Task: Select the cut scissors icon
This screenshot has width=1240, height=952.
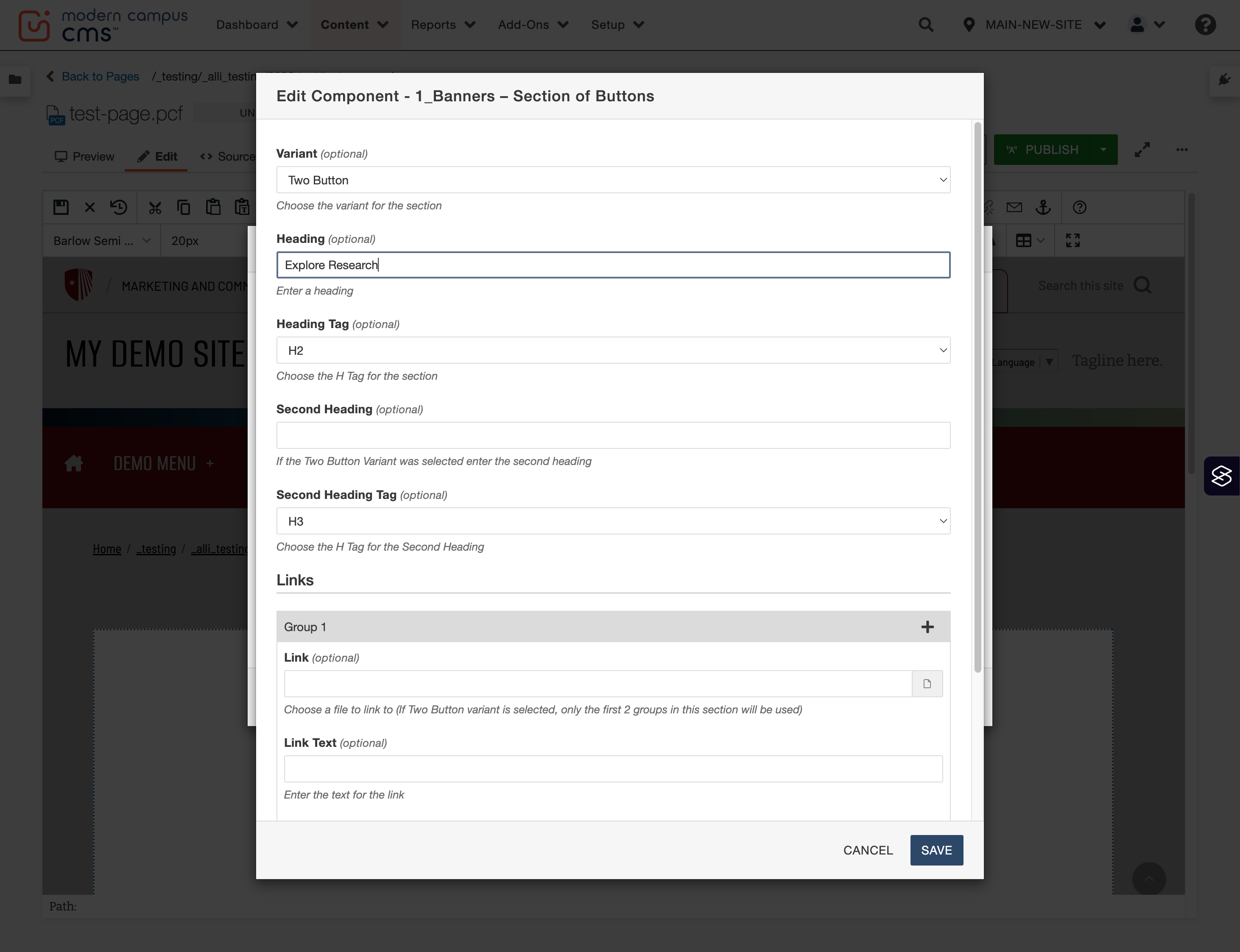Action: (x=155, y=207)
